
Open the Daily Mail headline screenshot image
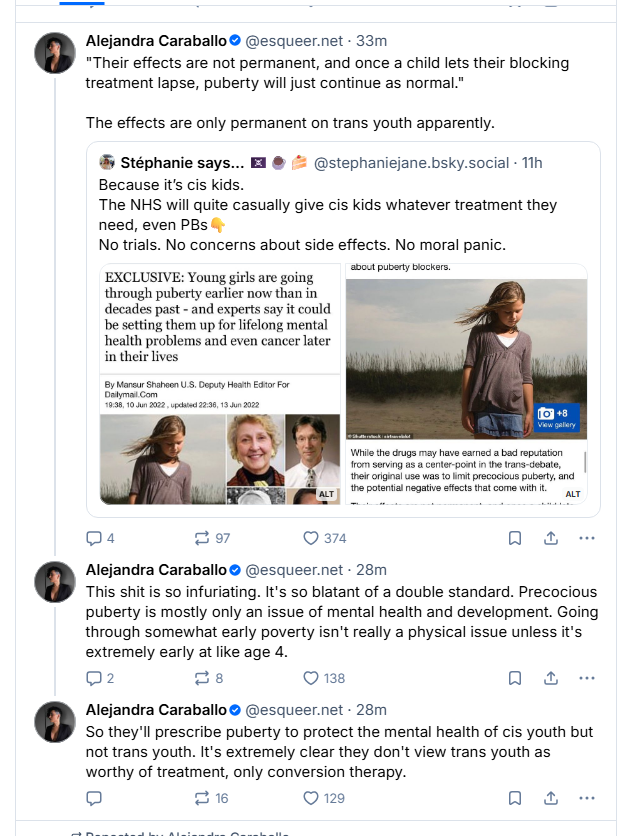(220, 384)
